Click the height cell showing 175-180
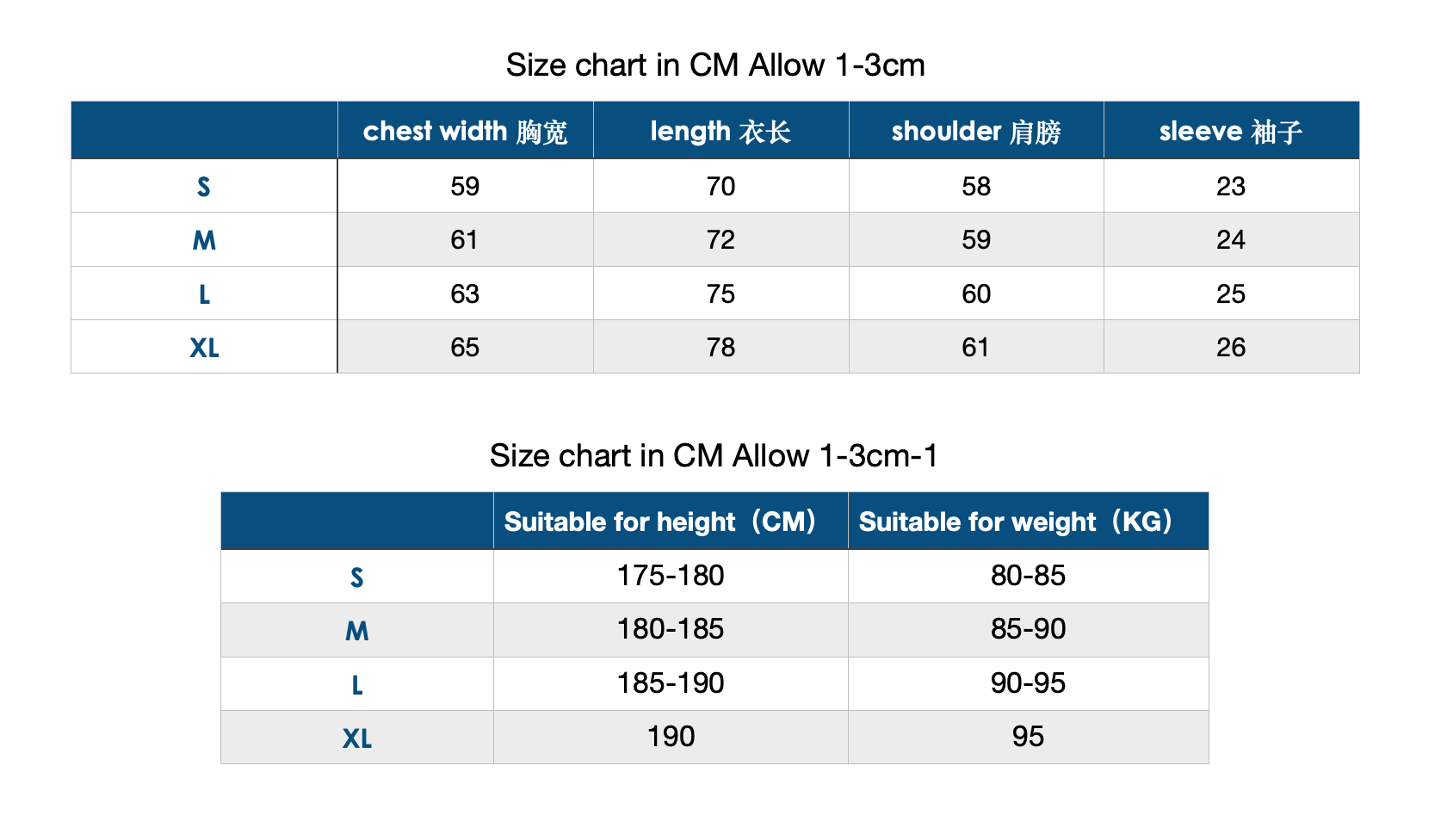The image size is (1441, 840). point(671,575)
